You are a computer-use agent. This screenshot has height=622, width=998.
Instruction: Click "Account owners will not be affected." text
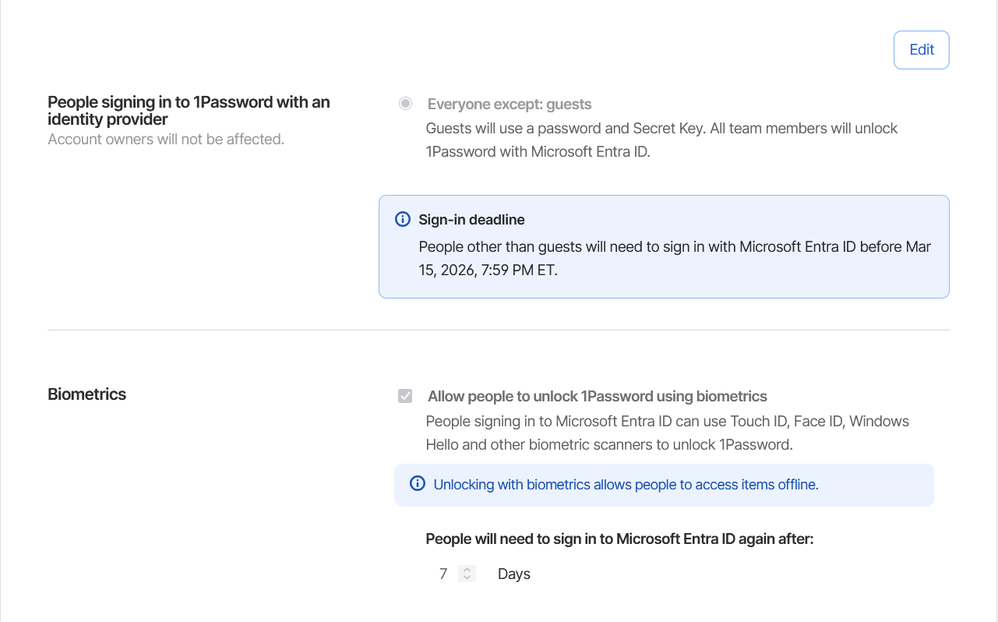[166, 139]
